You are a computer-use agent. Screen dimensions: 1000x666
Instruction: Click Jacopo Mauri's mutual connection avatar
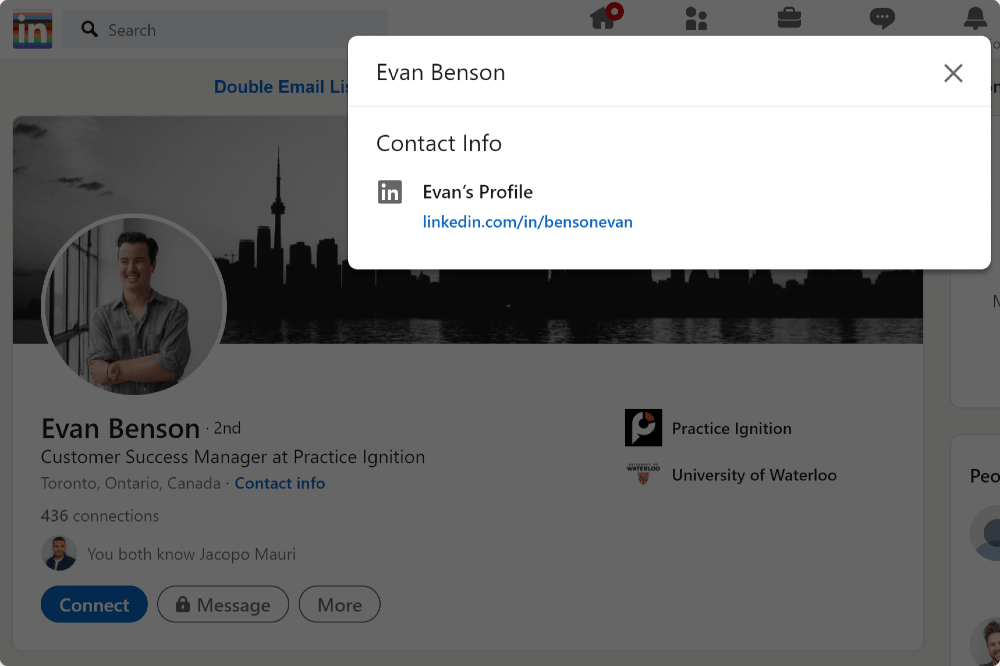[59, 553]
